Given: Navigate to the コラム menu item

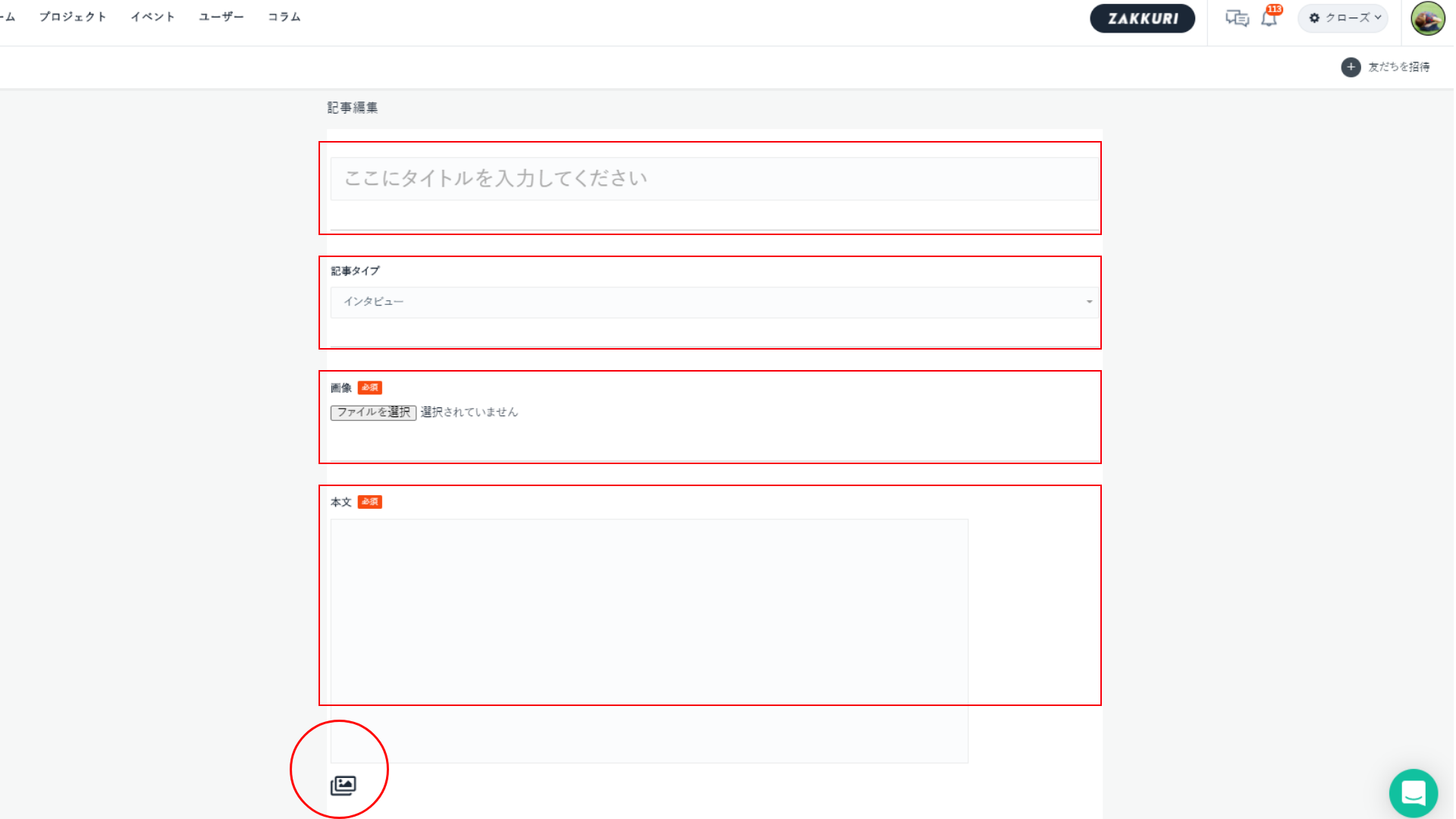Looking at the screenshot, I should 284,17.
